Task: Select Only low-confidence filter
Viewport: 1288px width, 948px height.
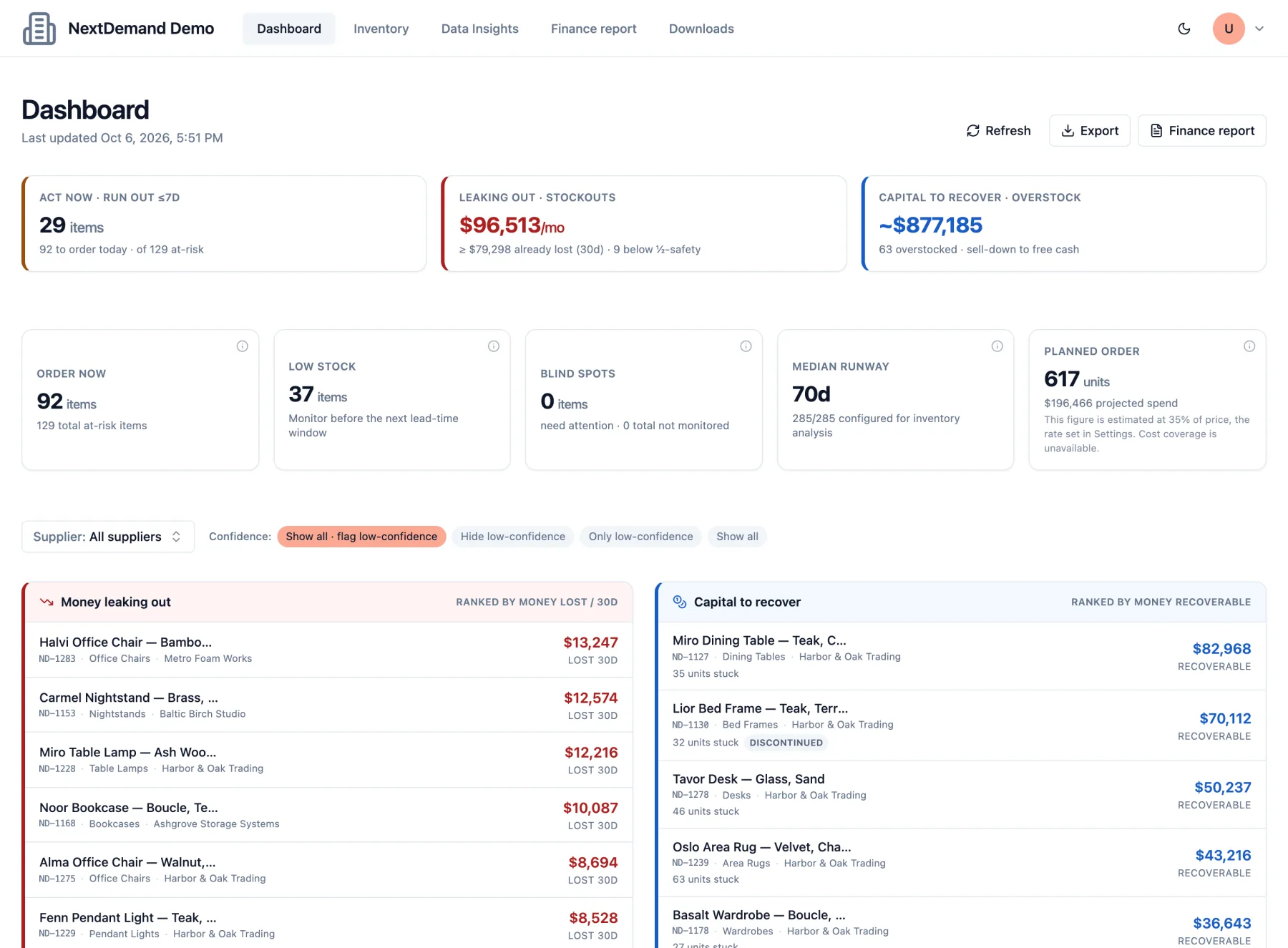Action: (641, 537)
